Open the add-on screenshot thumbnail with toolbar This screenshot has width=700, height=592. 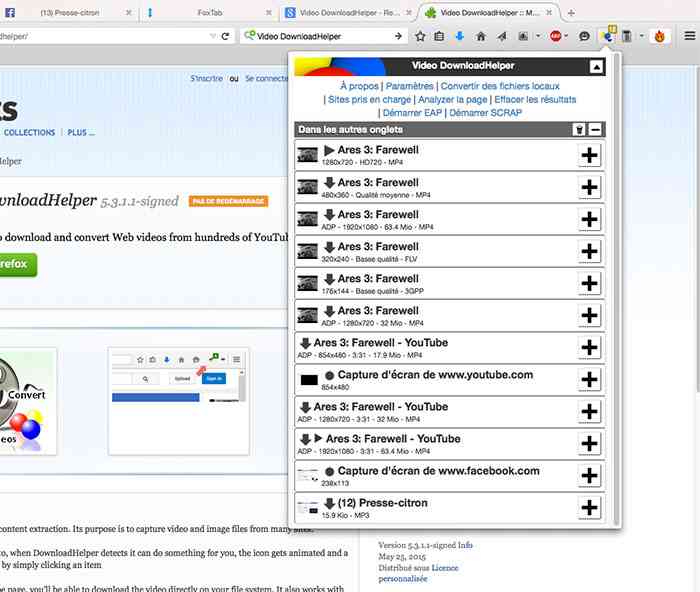pos(179,402)
